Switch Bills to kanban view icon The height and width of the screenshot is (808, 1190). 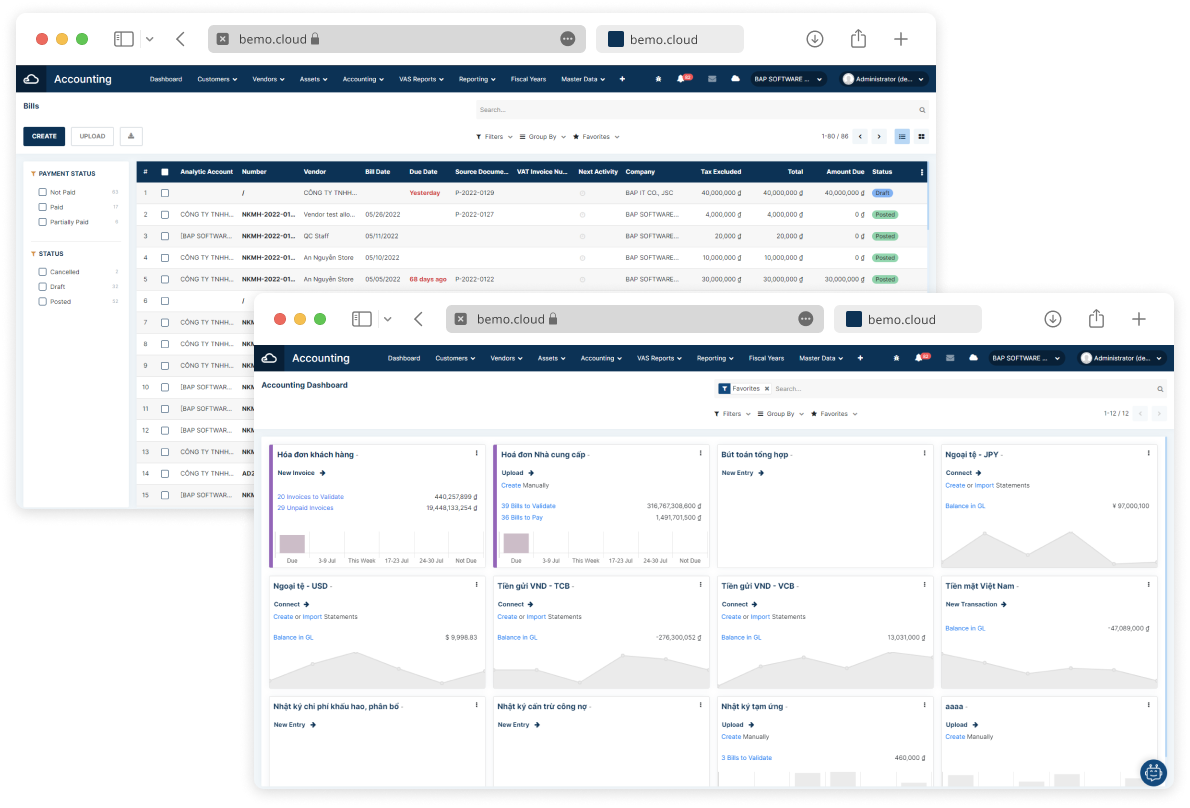point(921,137)
